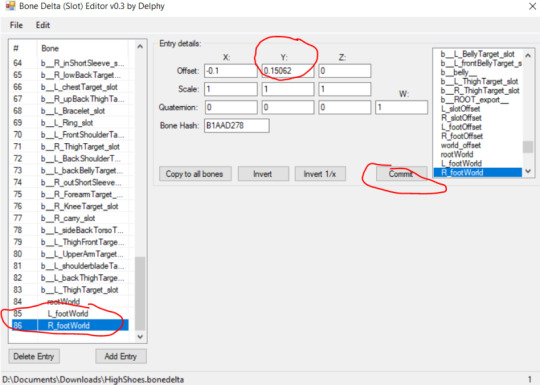Click bone list scroll down arrow
This screenshot has height=385, width=540.
point(140,336)
